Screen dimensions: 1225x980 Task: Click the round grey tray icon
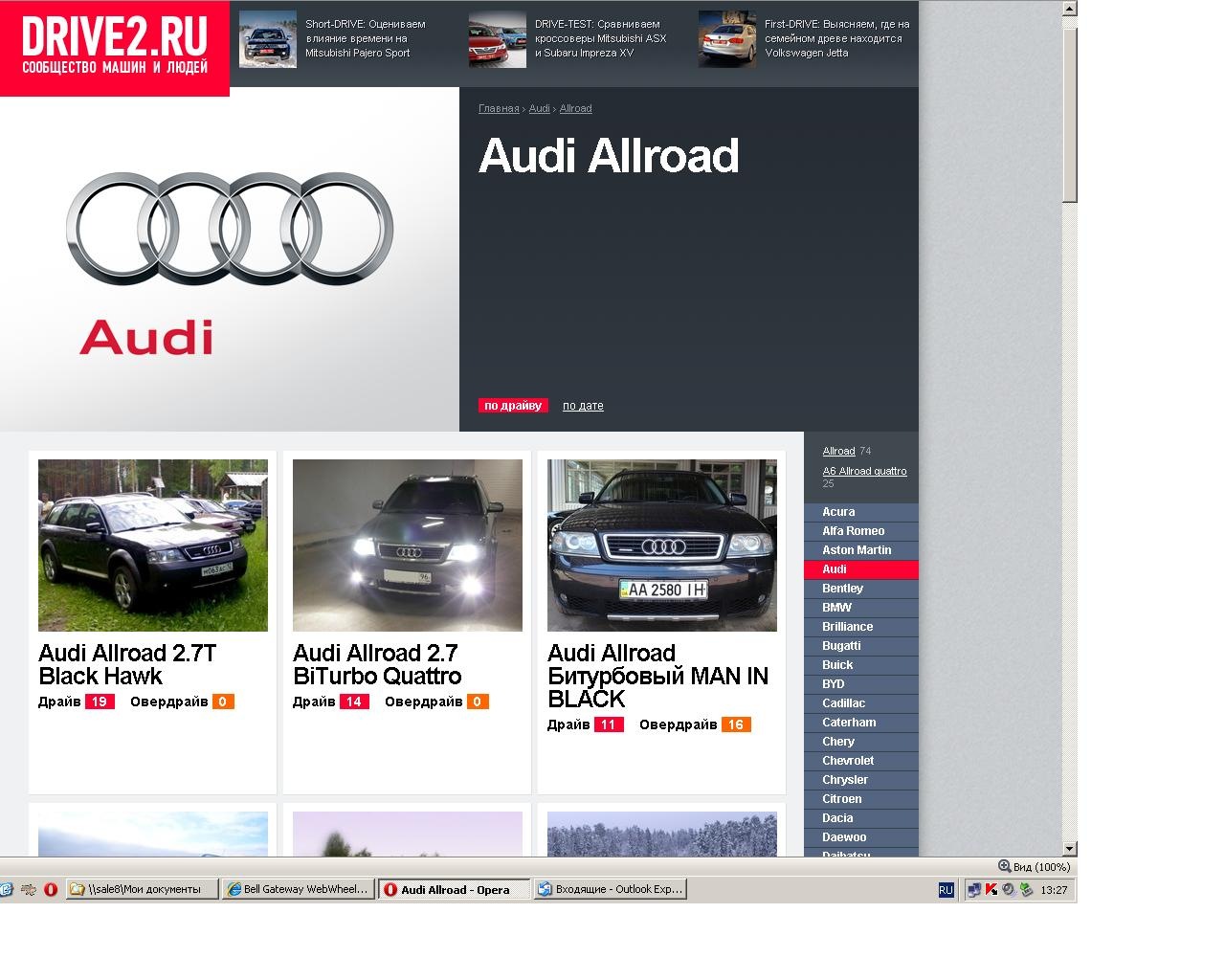click(1009, 889)
